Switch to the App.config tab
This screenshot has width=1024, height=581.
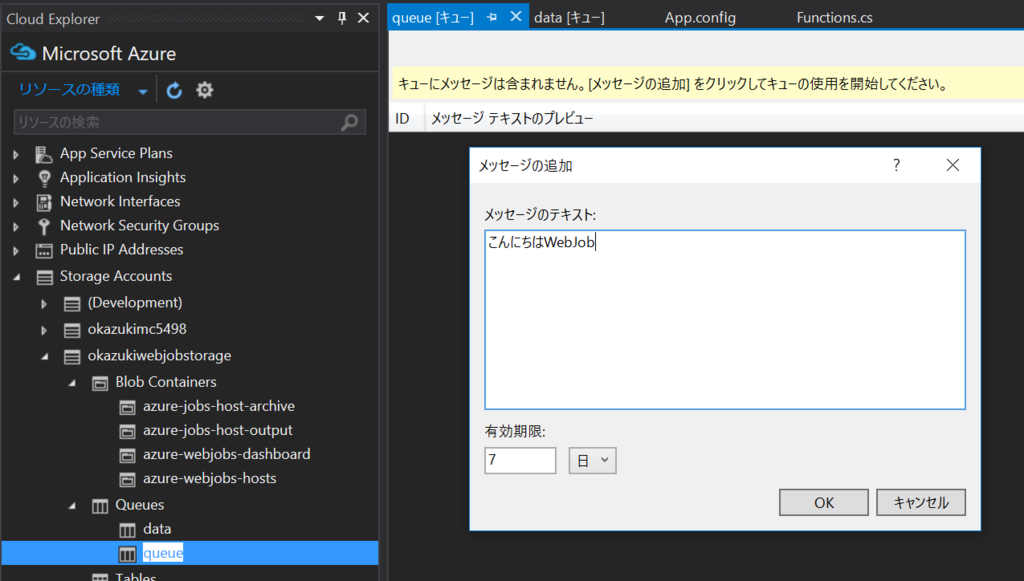700,18
